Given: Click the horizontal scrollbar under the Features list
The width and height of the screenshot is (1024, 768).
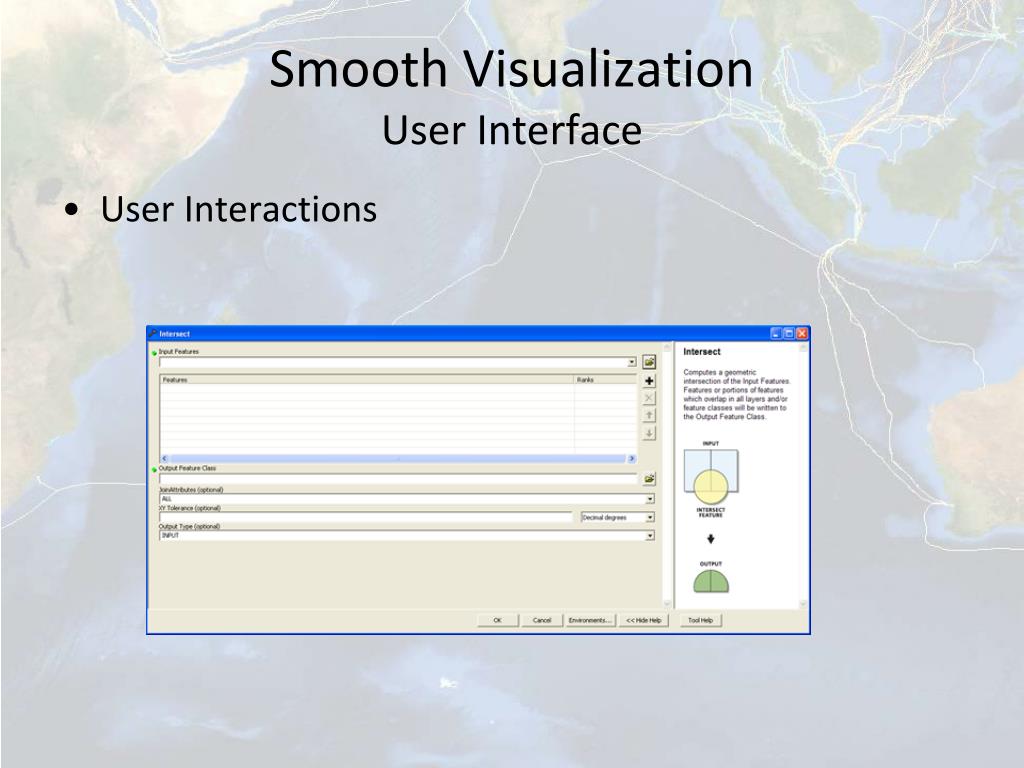Looking at the screenshot, I should tap(398, 458).
